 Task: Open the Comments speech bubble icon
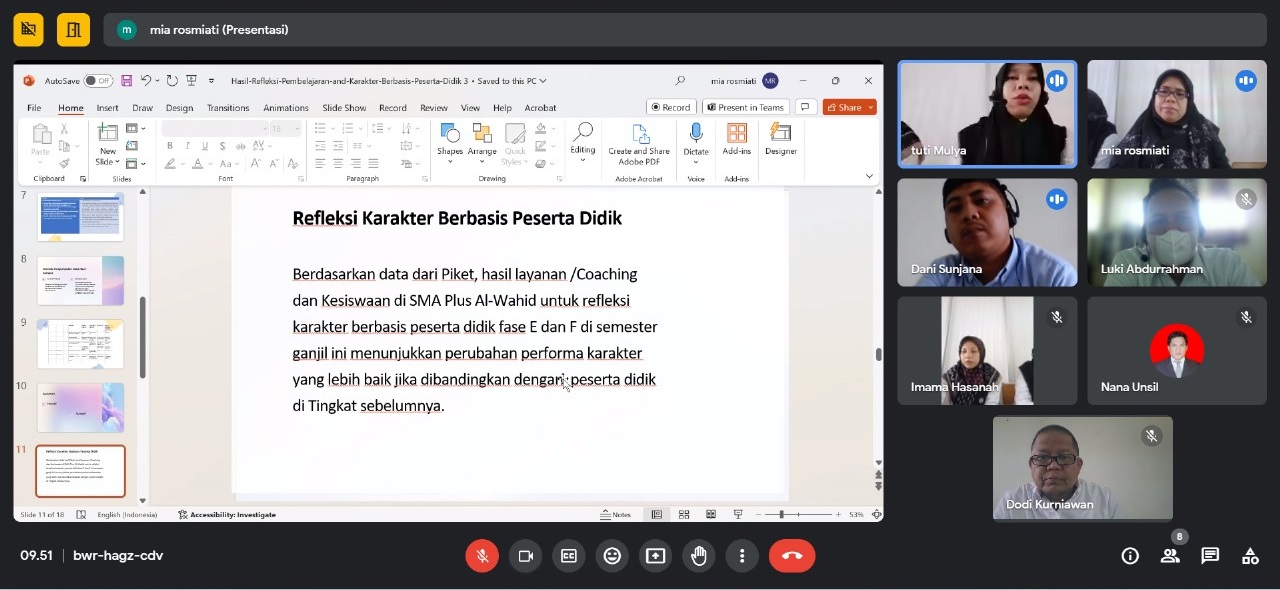pyautogui.click(x=804, y=107)
